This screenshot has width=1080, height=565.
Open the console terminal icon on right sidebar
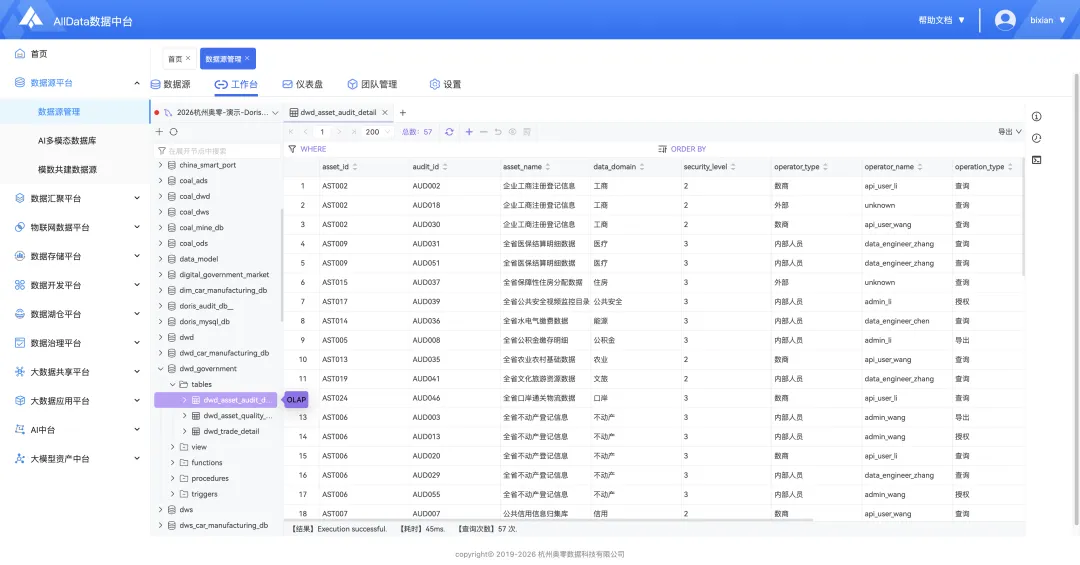(x=1037, y=161)
